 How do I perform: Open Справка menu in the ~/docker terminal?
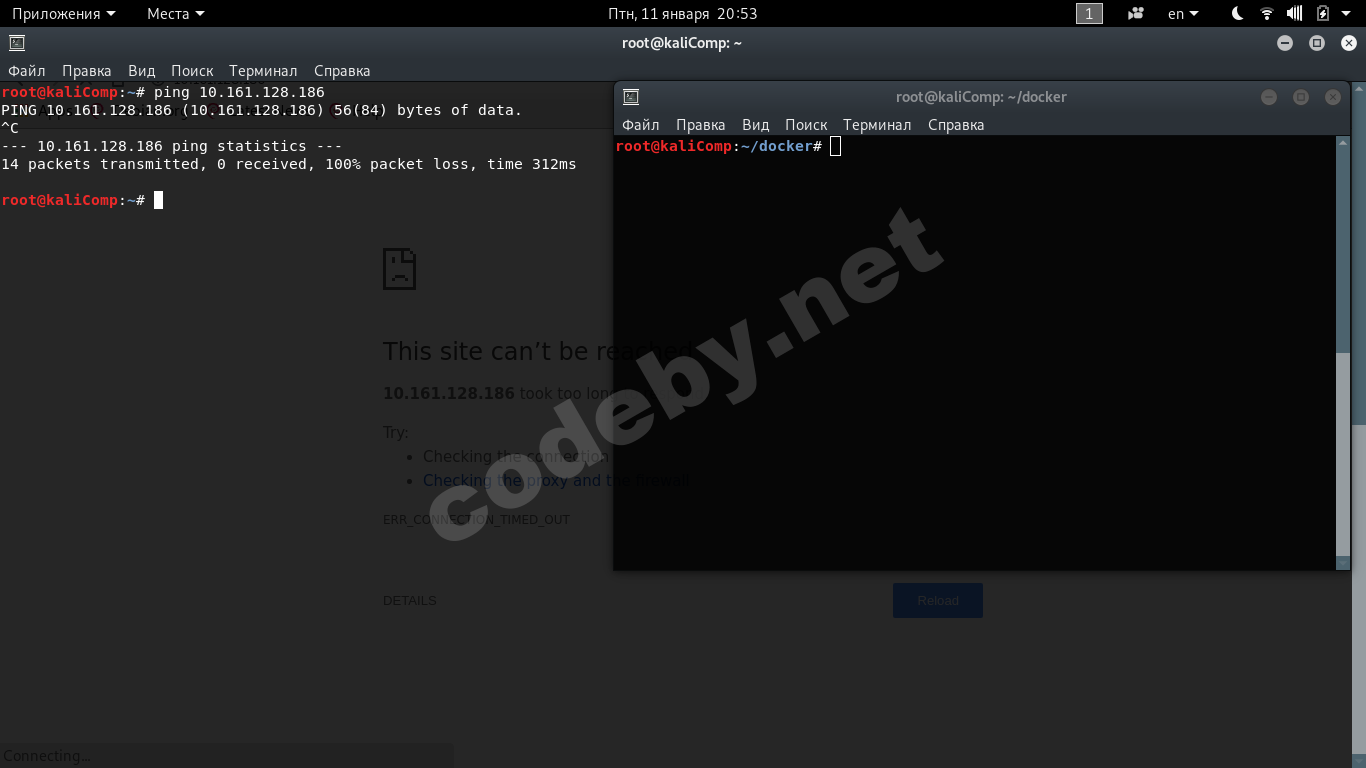[956, 125]
